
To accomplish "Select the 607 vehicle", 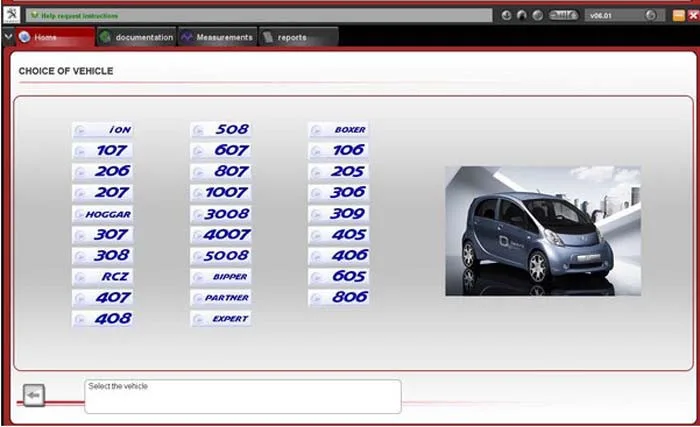I will click(221, 151).
